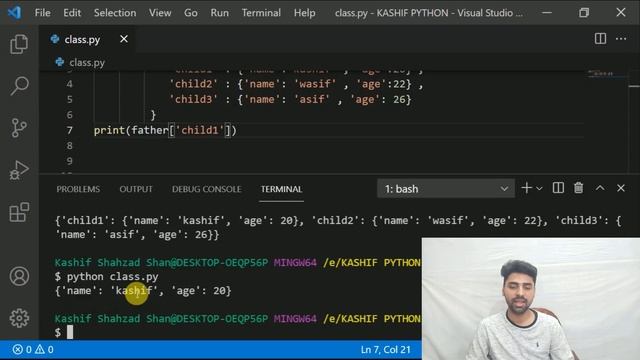The height and width of the screenshot is (360, 640).
Task: Open the Manage gear icon
Action: click(19, 318)
